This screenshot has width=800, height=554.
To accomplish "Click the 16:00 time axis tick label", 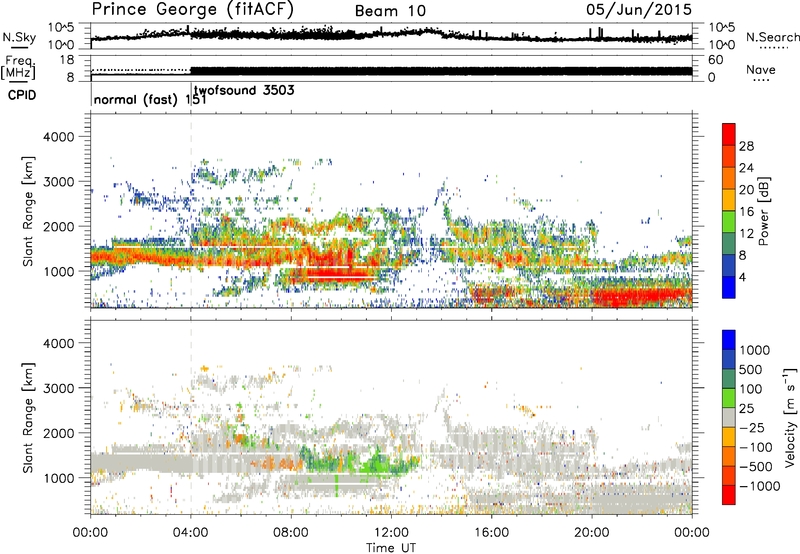I will tap(491, 533).
